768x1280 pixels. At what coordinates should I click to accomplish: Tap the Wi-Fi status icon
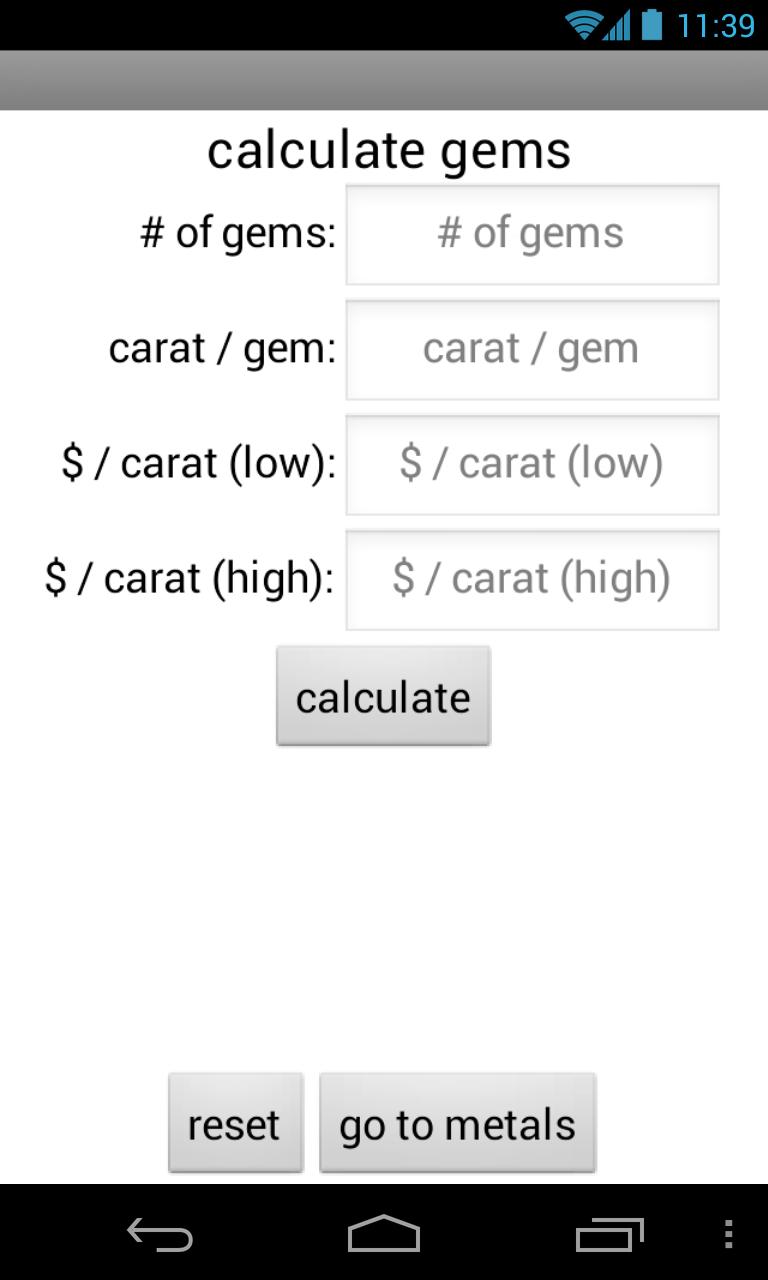tap(582, 25)
